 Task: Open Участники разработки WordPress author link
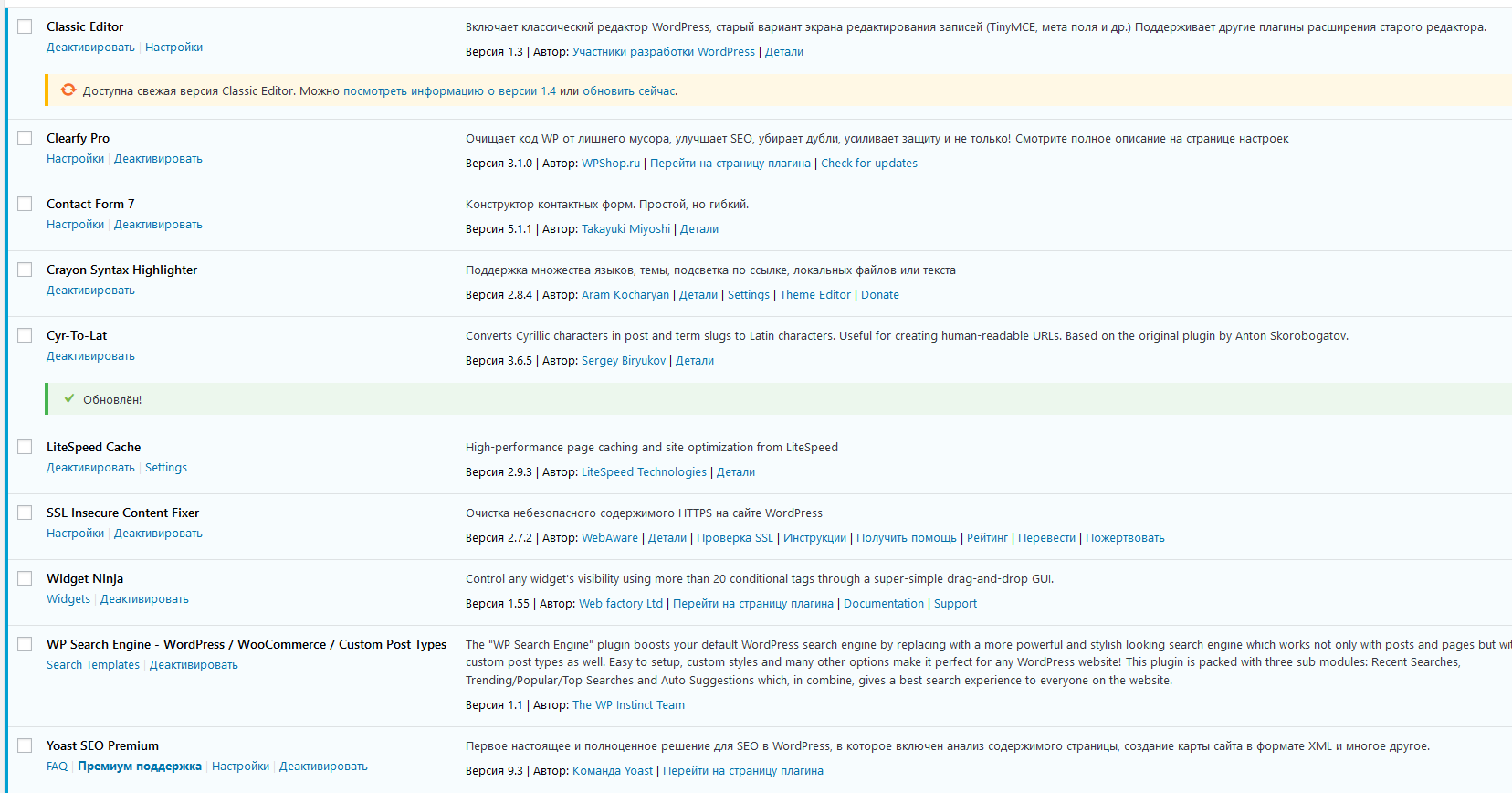[664, 52]
